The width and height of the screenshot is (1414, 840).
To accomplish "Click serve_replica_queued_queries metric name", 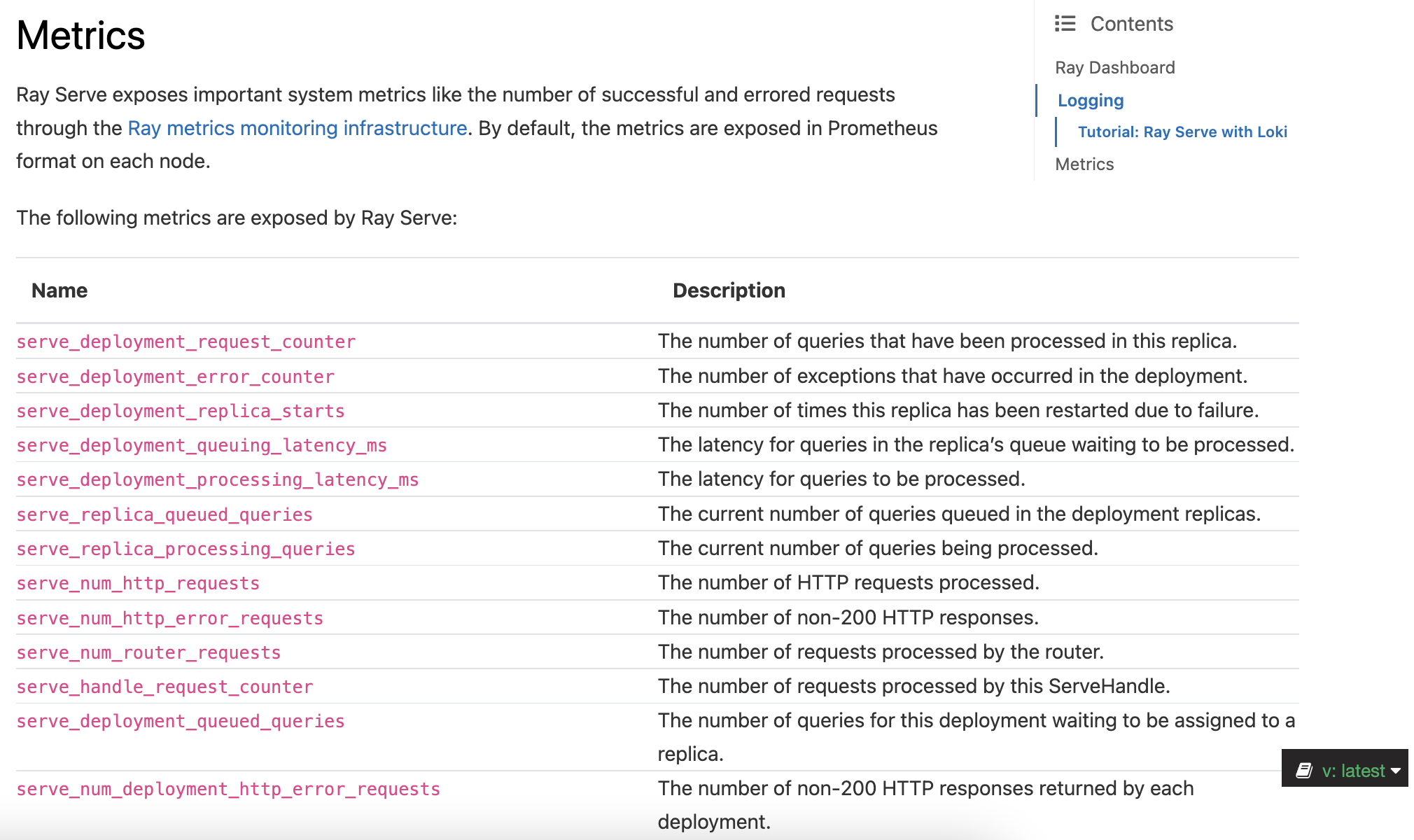I will [164, 514].
